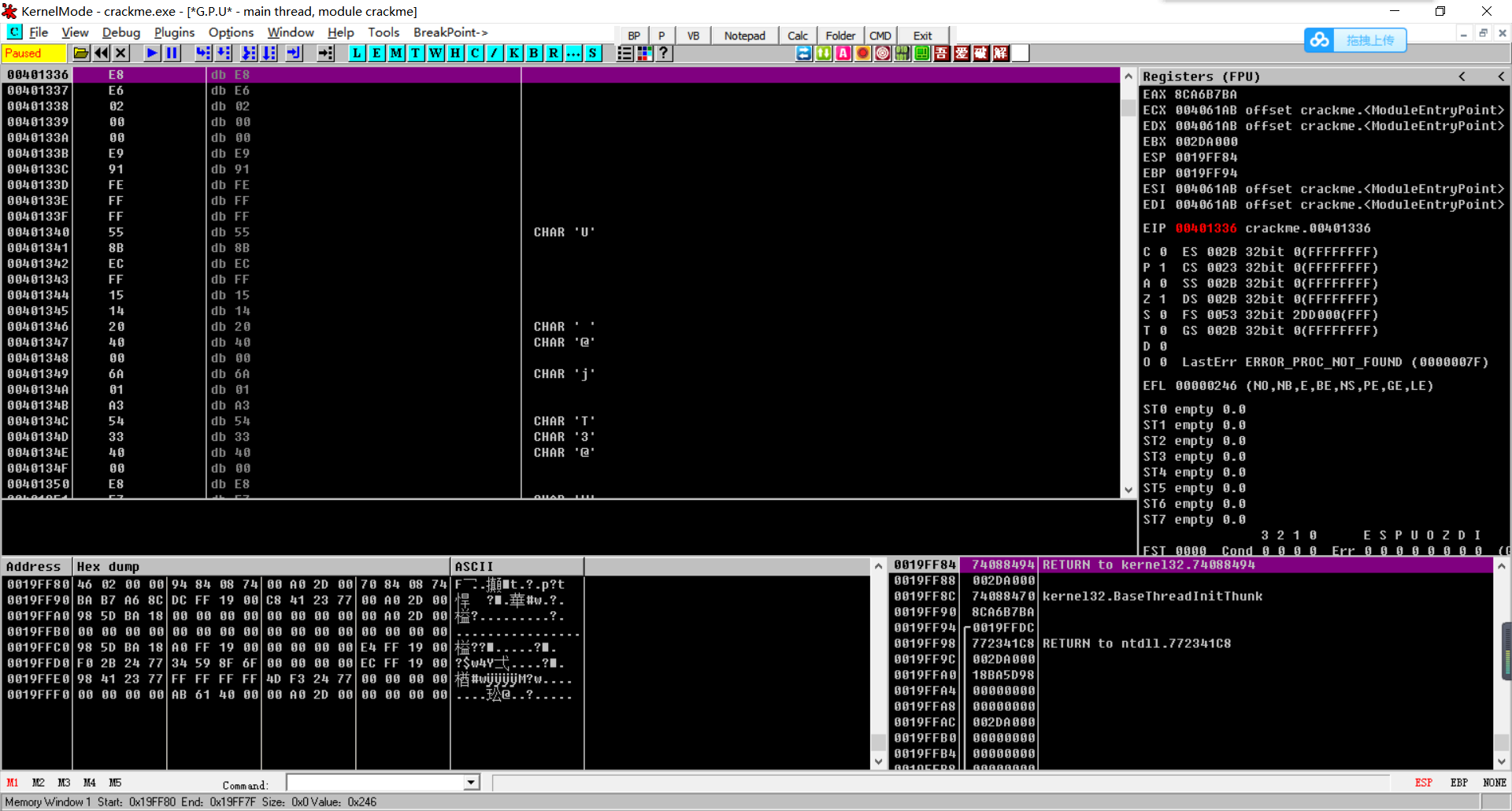Open the Options menu
This screenshot has height=811, width=1512.
[x=231, y=32]
